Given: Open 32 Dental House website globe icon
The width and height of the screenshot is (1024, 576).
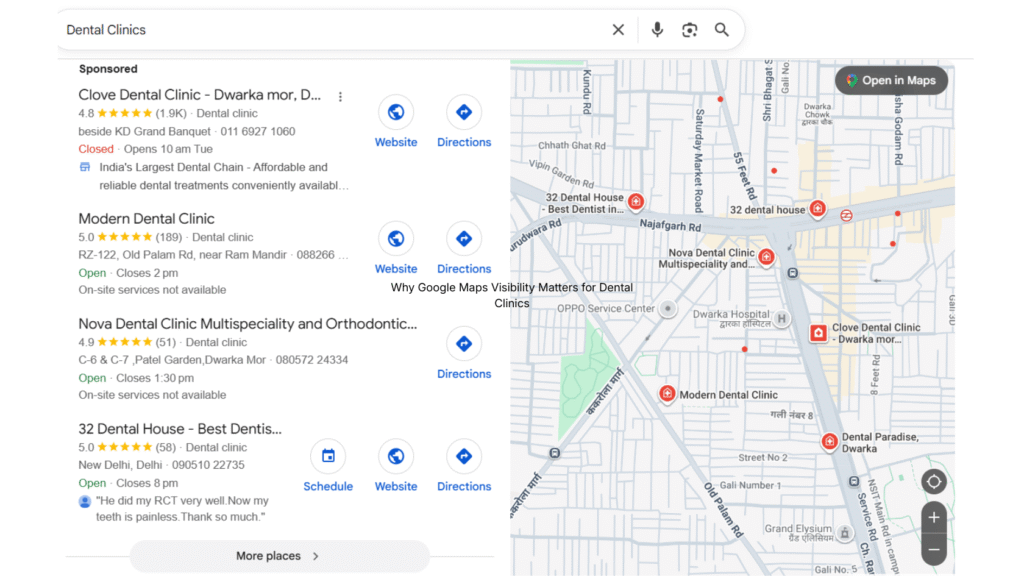Looking at the screenshot, I should 396,456.
